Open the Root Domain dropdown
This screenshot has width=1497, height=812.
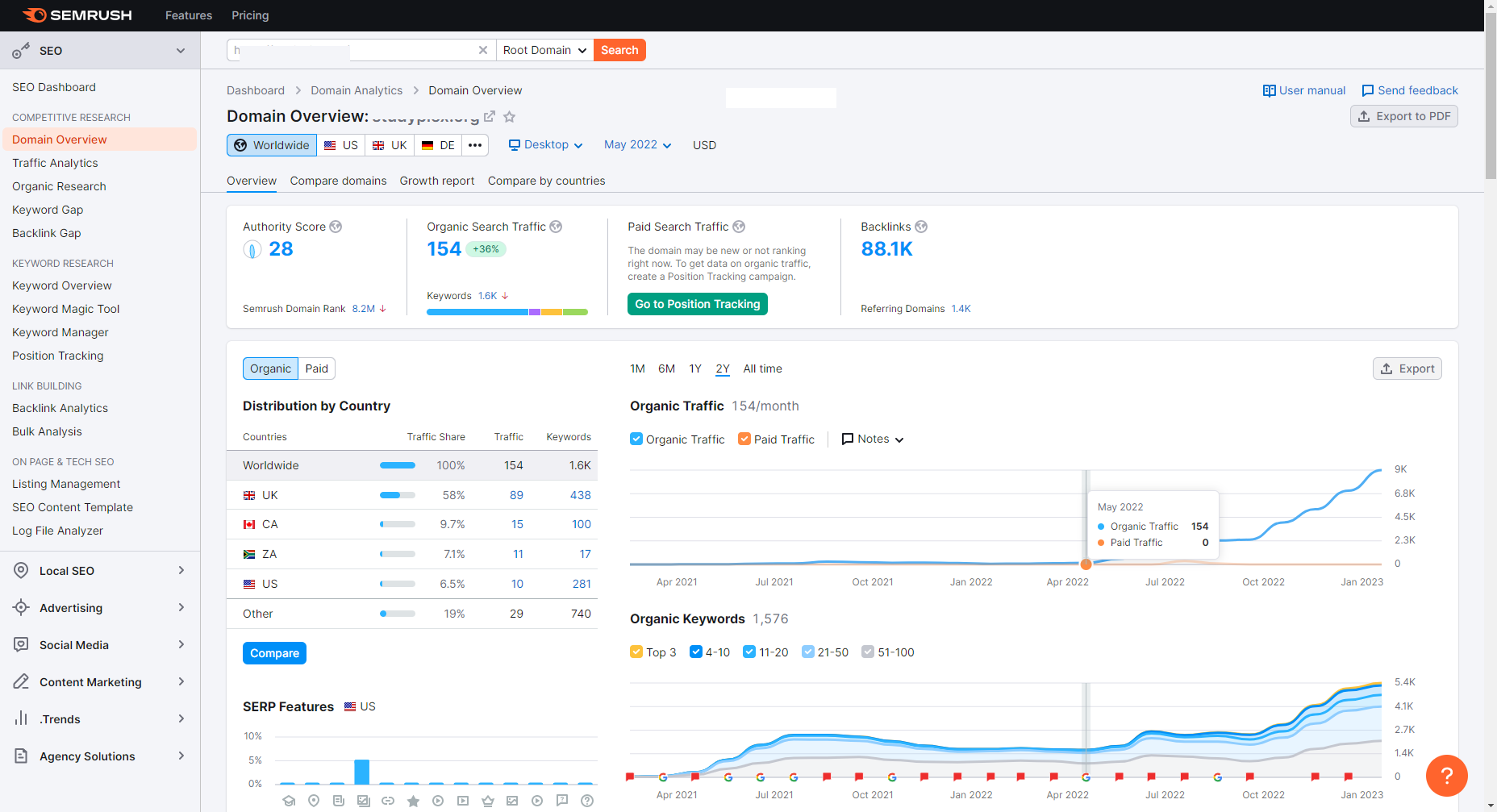(x=544, y=50)
